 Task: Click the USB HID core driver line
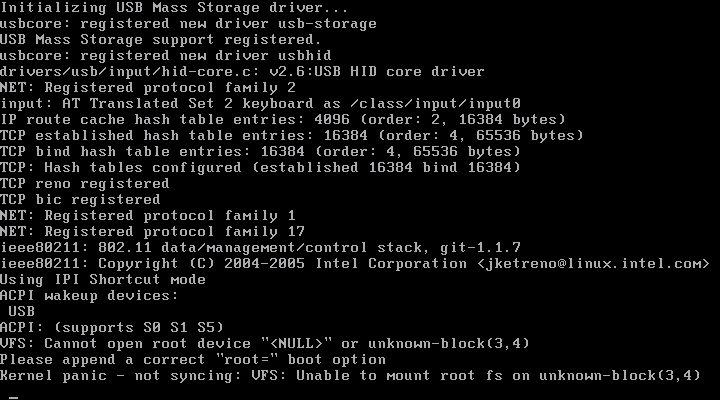click(242, 72)
